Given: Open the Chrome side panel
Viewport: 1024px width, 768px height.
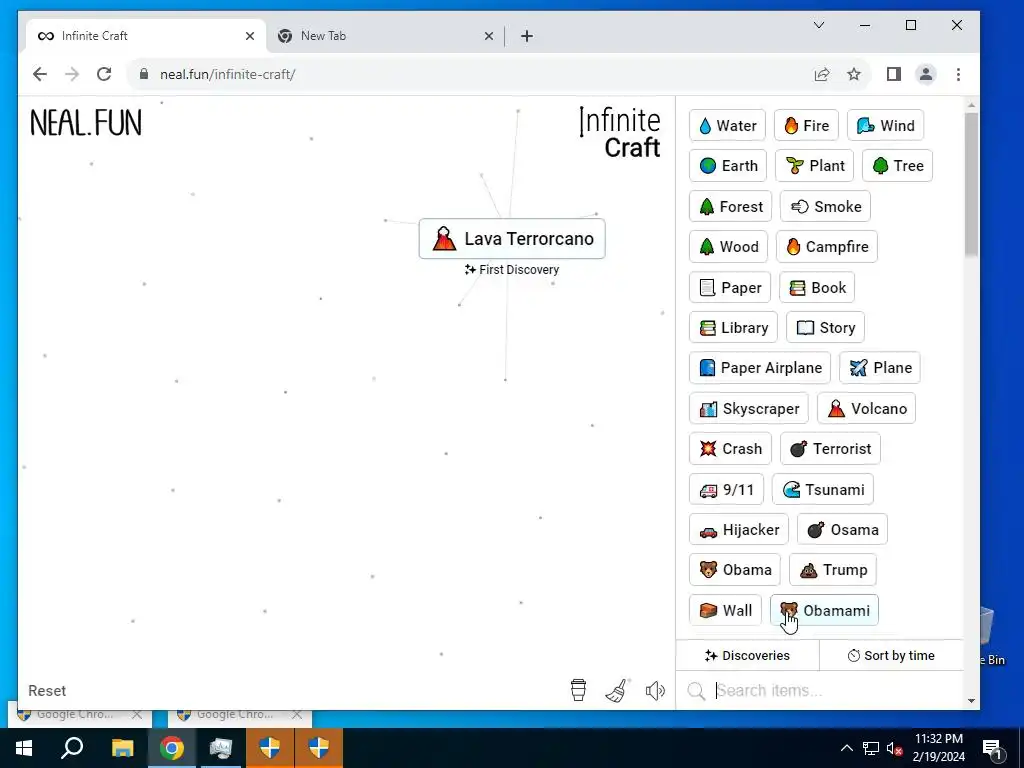Looking at the screenshot, I should [894, 74].
